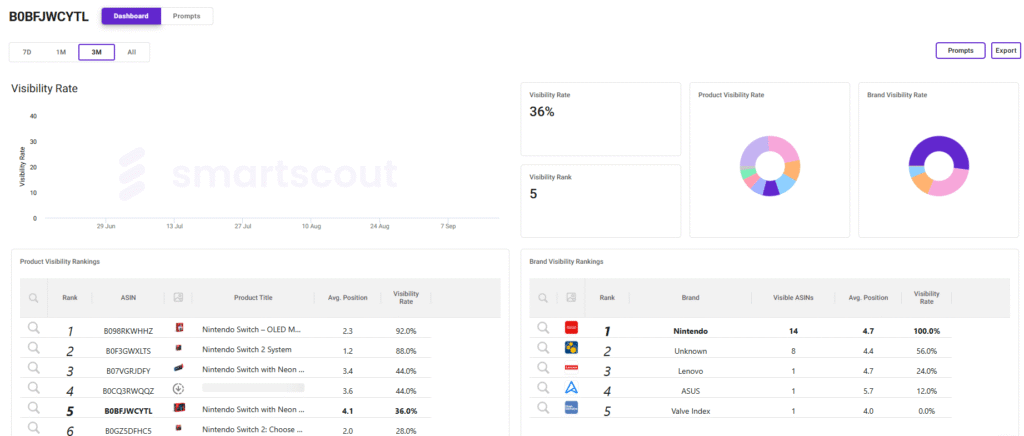1024x436 pixels.
Task: Click ASIN B07VGRJDFY
Action: pyautogui.click(x=127, y=371)
